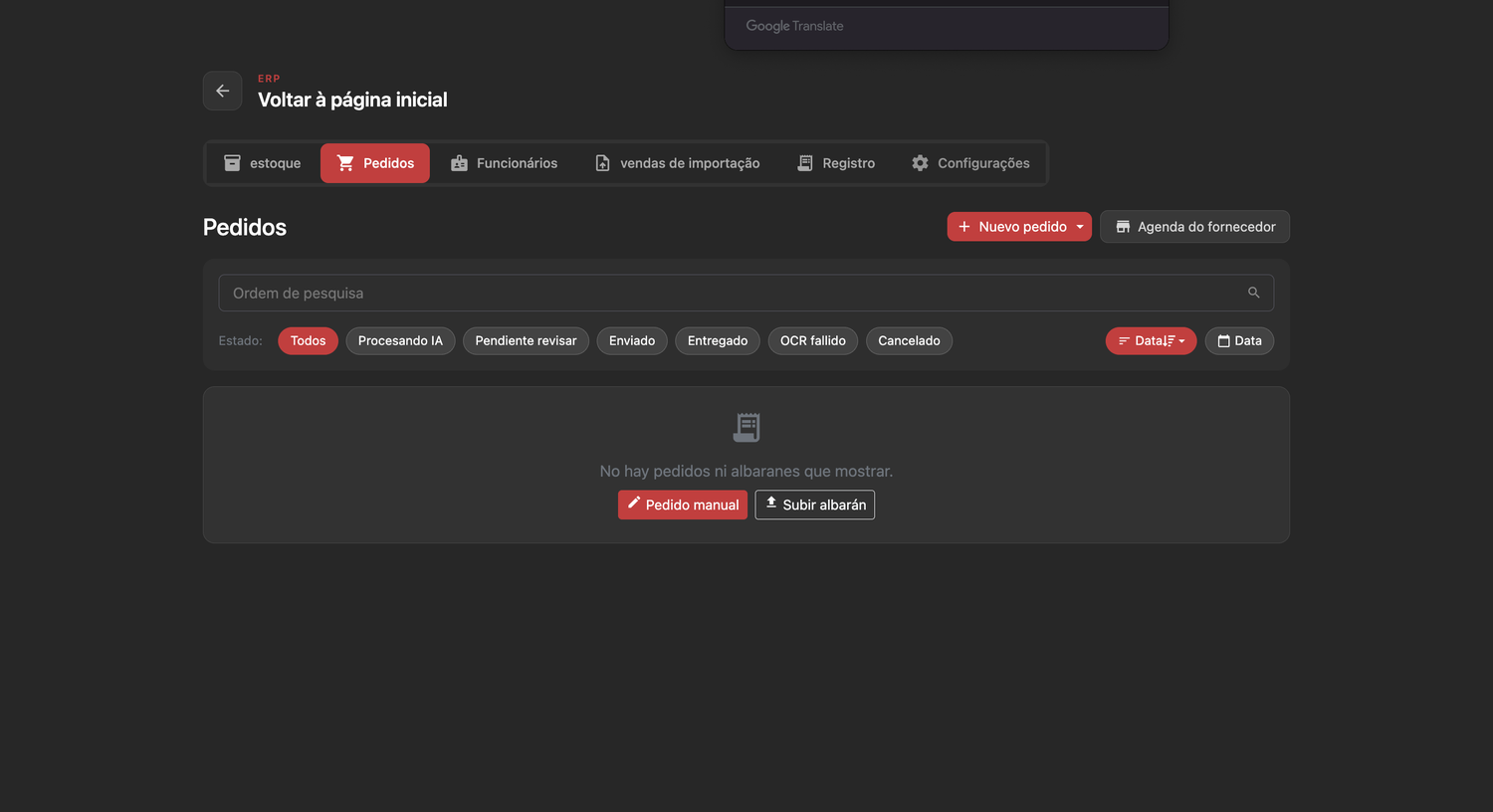Click the search magnifier icon

(x=1253, y=293)
